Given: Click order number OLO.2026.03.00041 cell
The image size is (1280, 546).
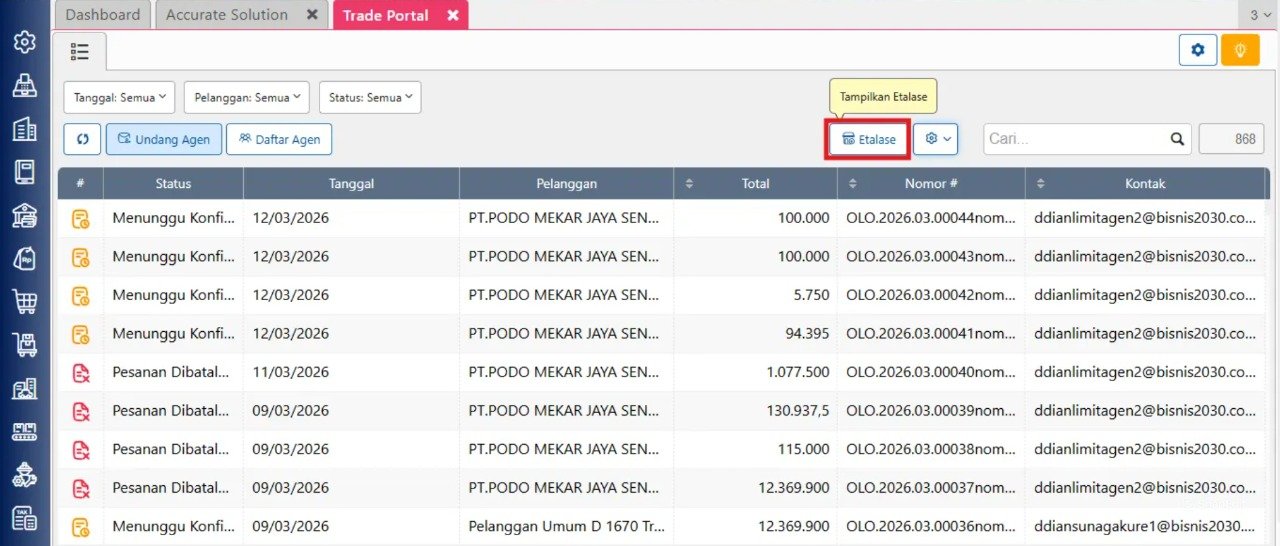Looking at the screenshot, I should pos(931,334).
